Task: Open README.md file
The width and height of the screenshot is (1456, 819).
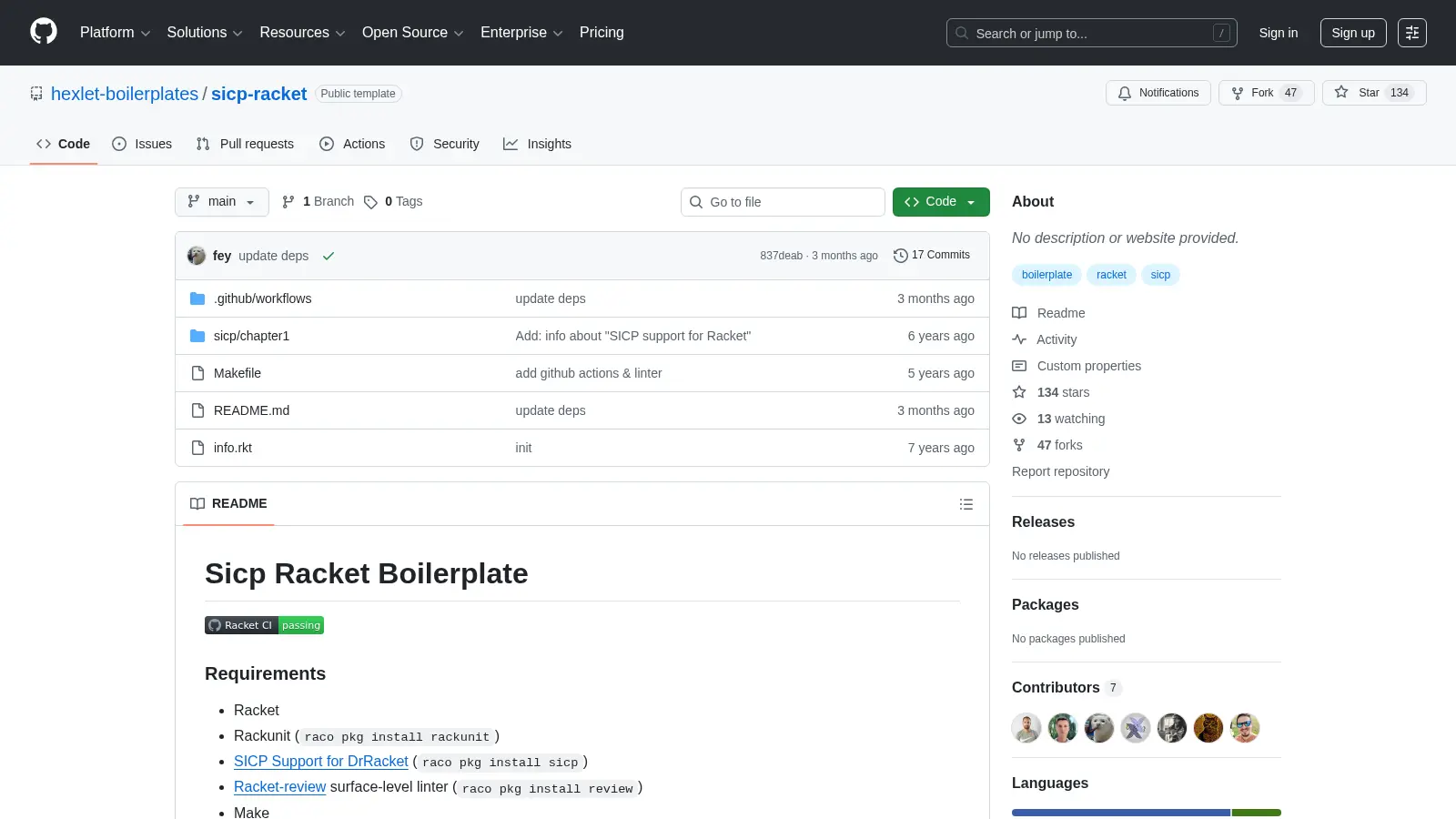Action: coord(251,410)
